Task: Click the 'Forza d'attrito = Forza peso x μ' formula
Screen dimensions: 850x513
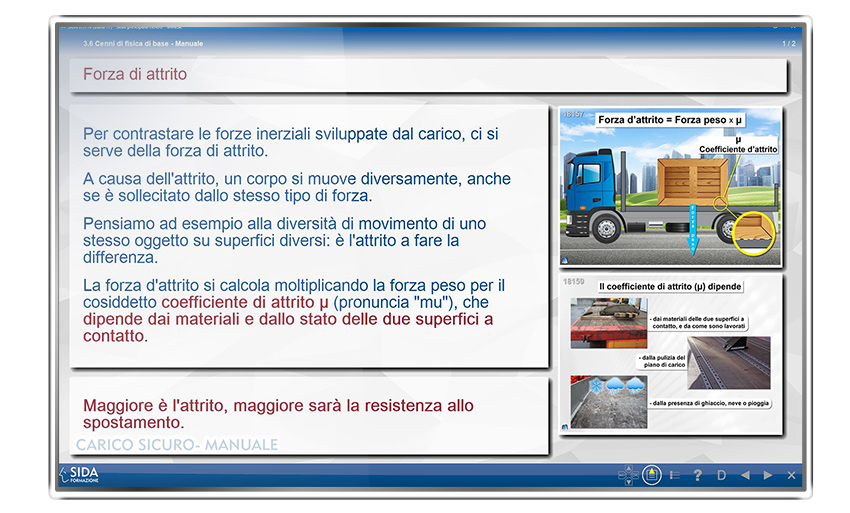Action: [x=671, y=120]
